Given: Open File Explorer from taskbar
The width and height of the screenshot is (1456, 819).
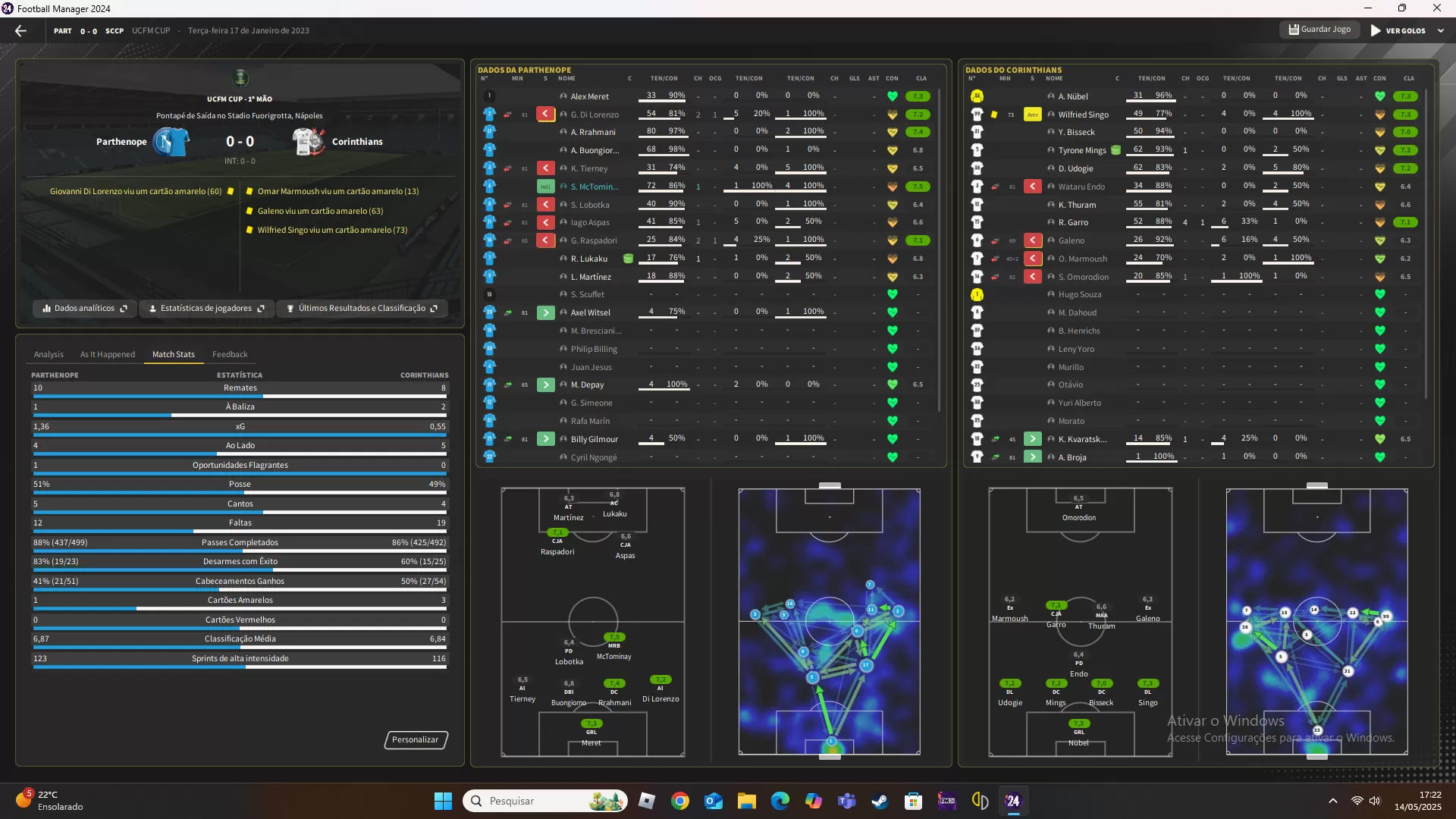Looking at the screenshot, I should pos(747,801).
